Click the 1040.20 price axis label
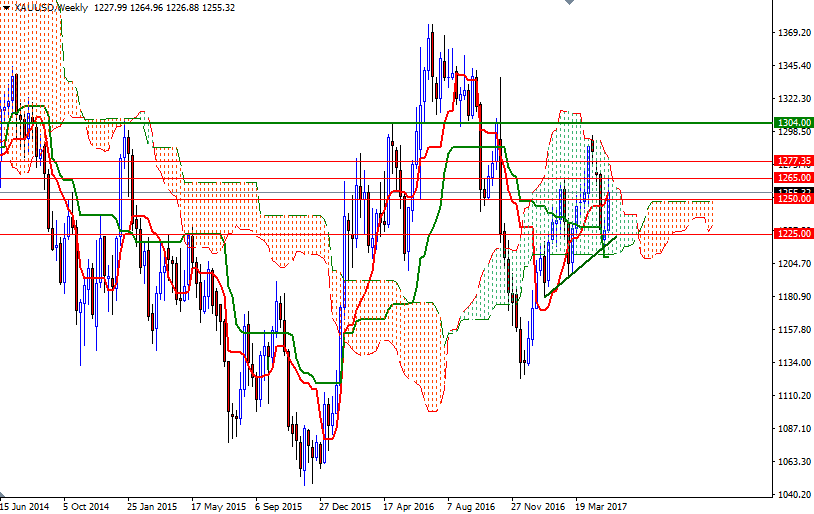 pos(794,494)
